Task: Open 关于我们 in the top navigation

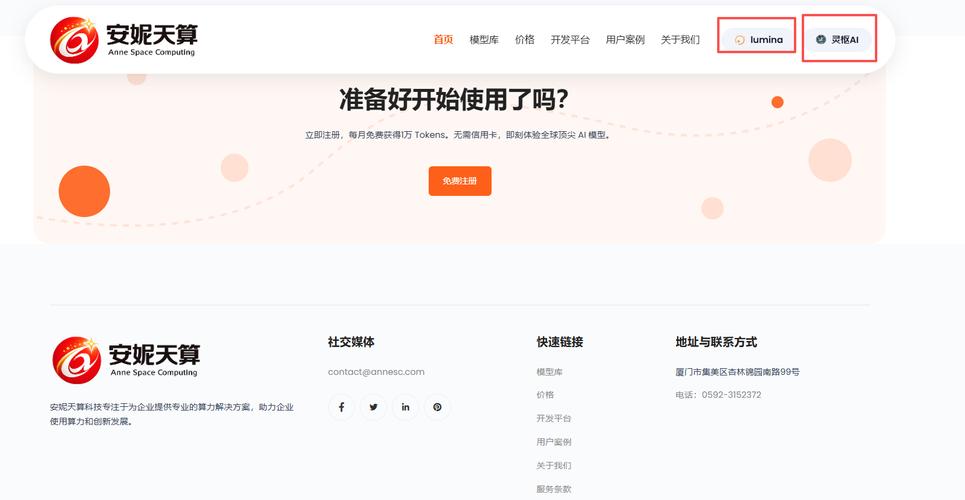Action: coord(680,40)
